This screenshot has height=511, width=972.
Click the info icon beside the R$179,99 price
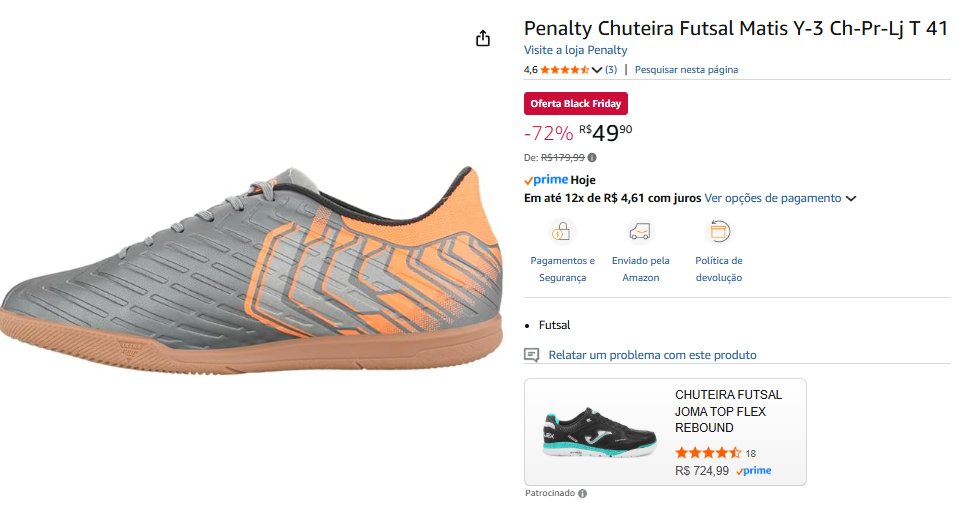[x=592, y=158]
